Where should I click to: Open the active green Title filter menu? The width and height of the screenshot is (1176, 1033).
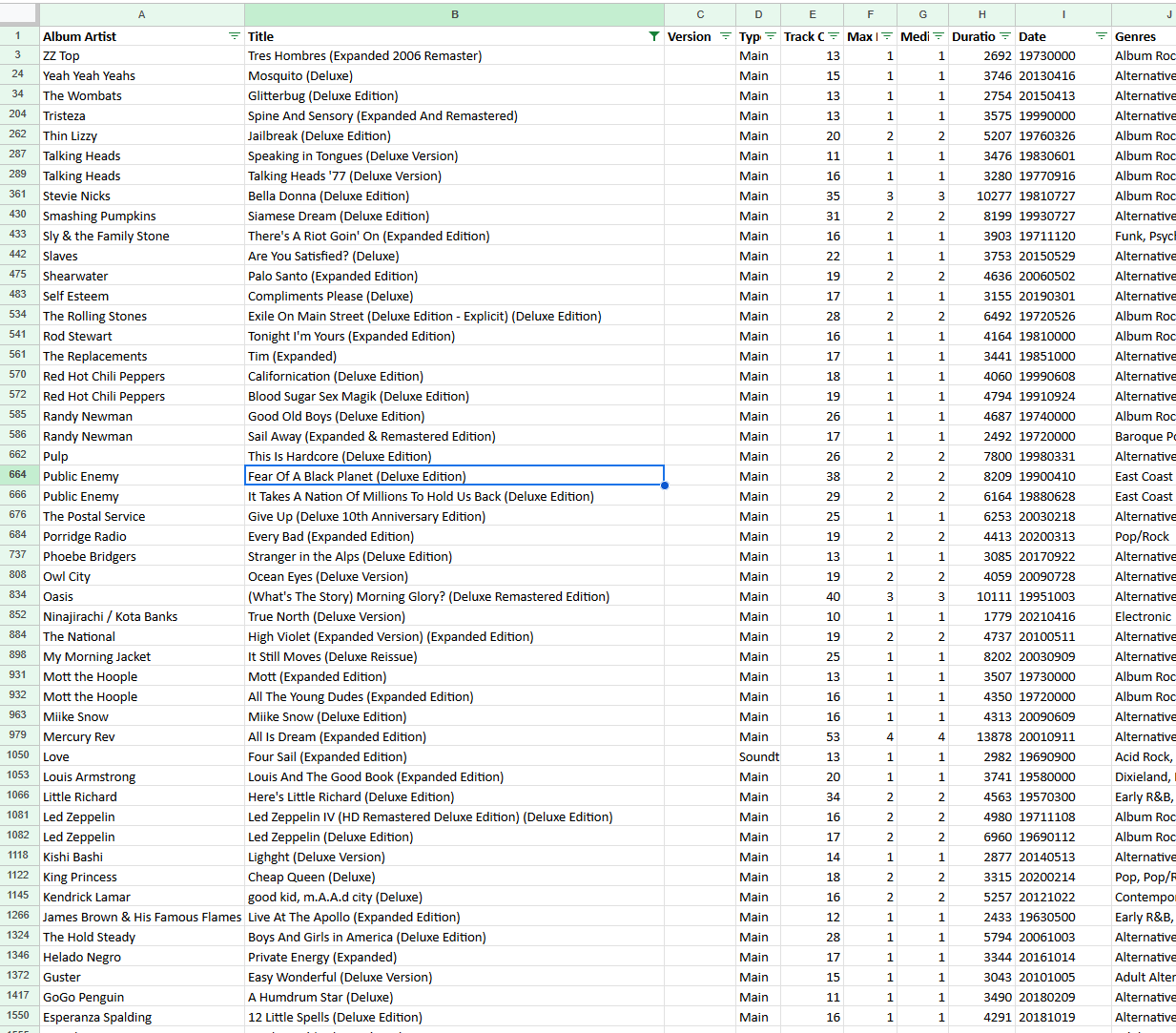click(x=654, y=36)
